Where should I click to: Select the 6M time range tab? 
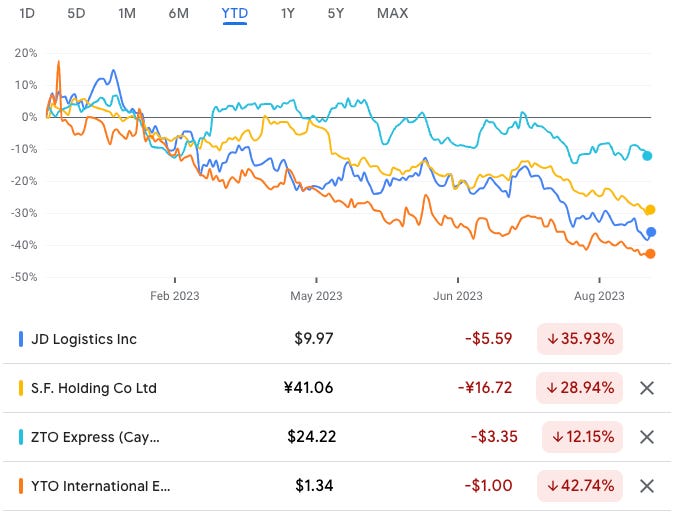coord(179,13)
